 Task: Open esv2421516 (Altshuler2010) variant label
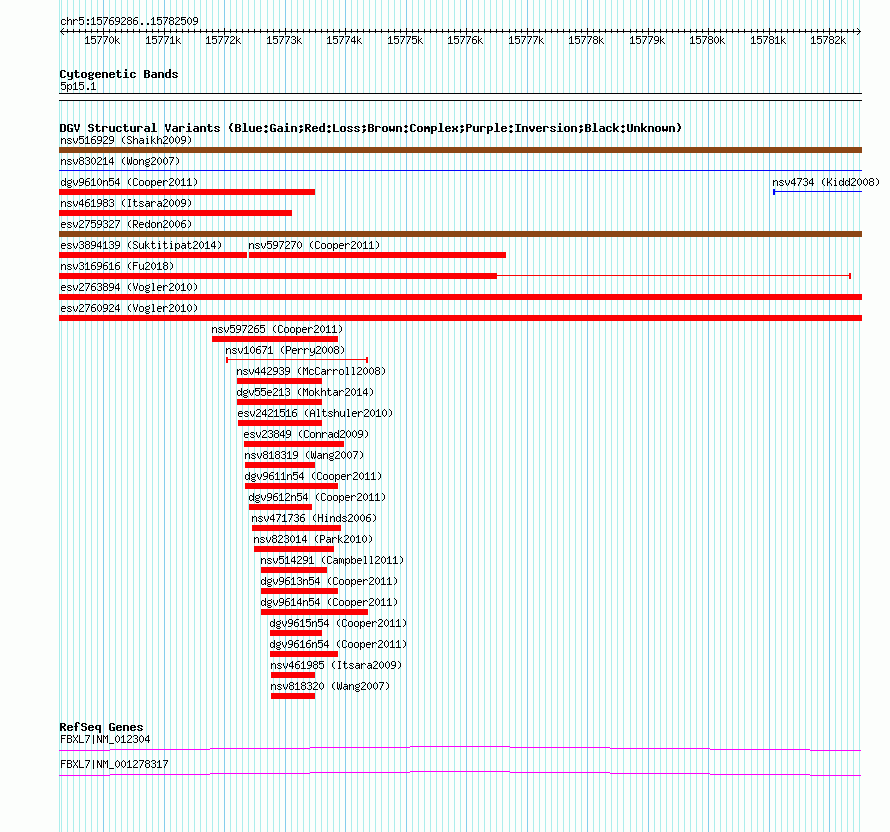(x=315, y=413)
